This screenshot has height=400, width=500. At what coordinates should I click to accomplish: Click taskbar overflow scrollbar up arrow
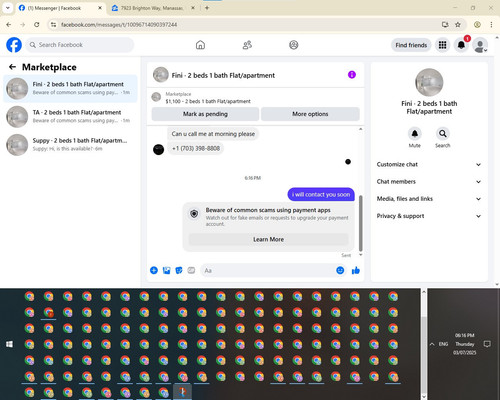coord(424,292)
